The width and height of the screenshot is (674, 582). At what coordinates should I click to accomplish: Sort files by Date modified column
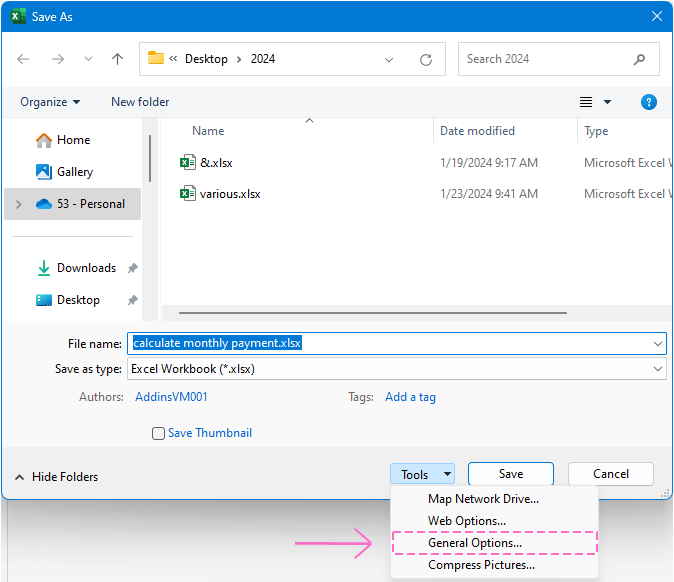(478, 131)
